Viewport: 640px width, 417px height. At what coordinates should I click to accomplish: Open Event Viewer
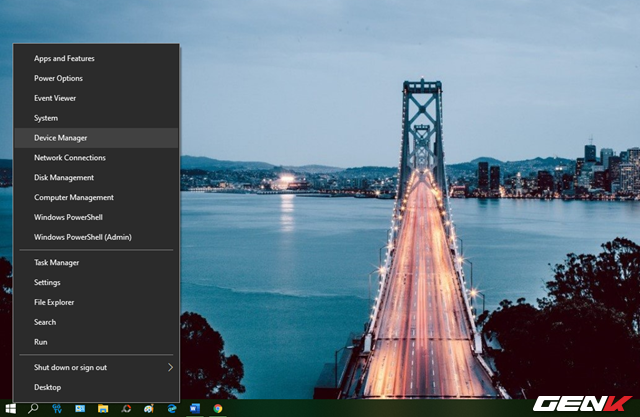coord(55,98)
